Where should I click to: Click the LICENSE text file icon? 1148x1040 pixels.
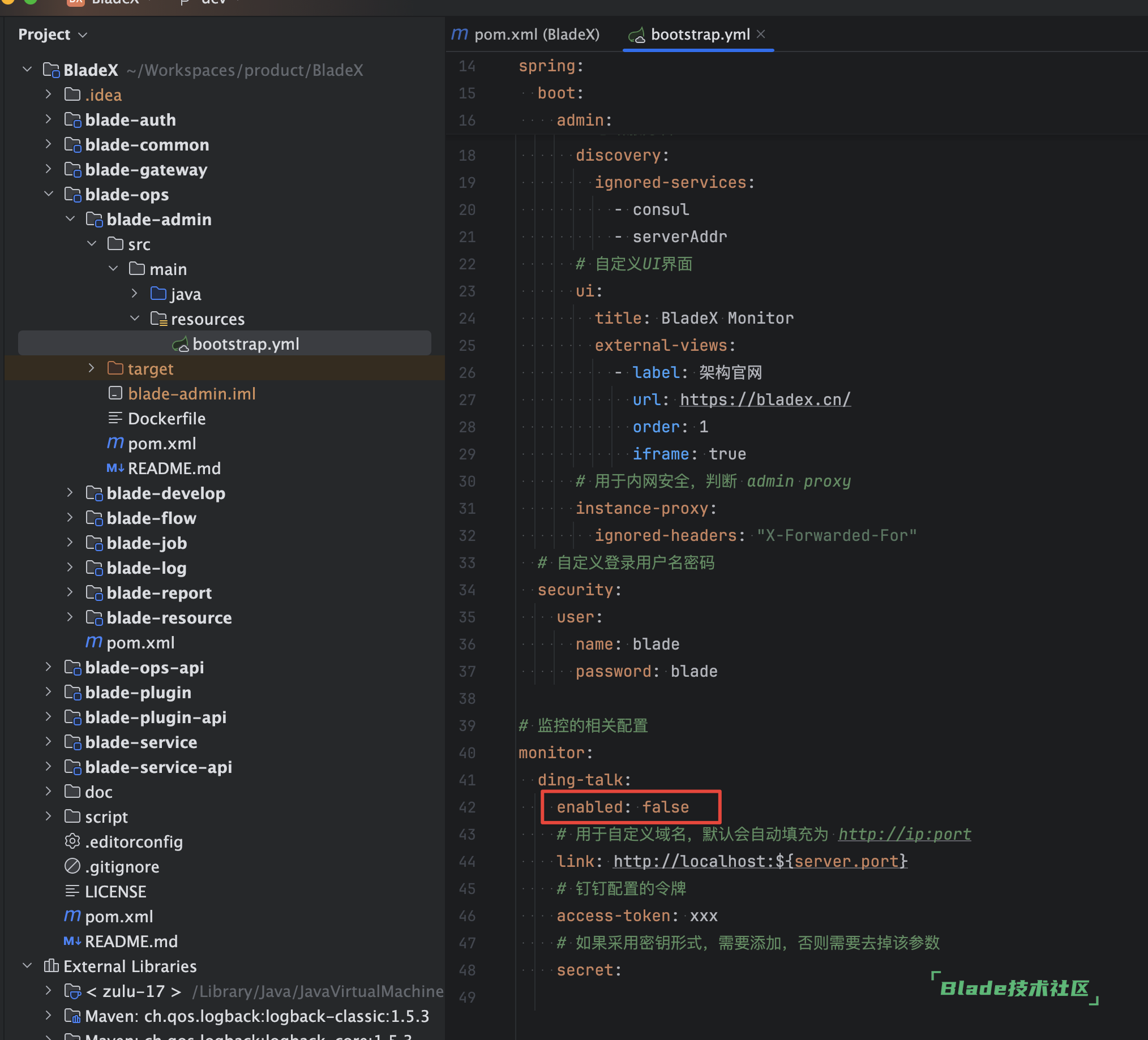click(x=72, y=891)
